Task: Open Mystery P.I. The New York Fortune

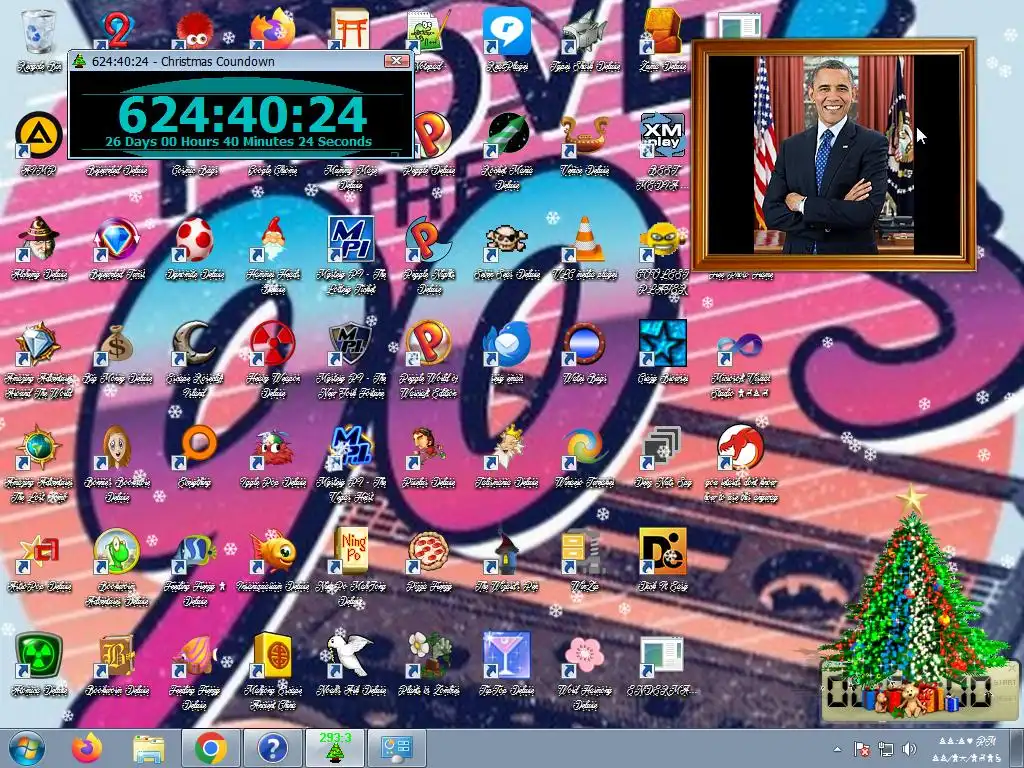Action: point(351,344)
